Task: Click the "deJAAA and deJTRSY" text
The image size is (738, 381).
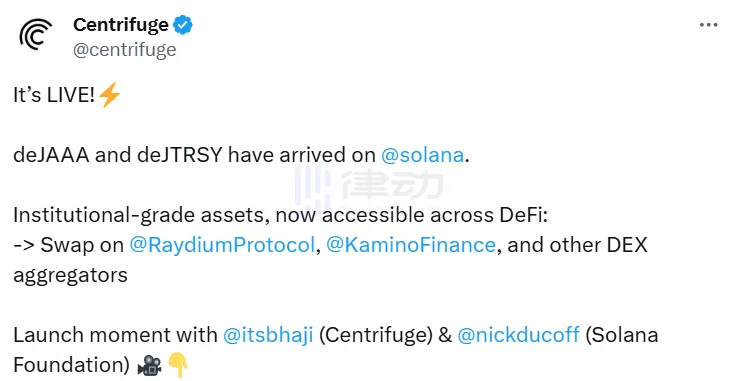Action: click(118, 155)
